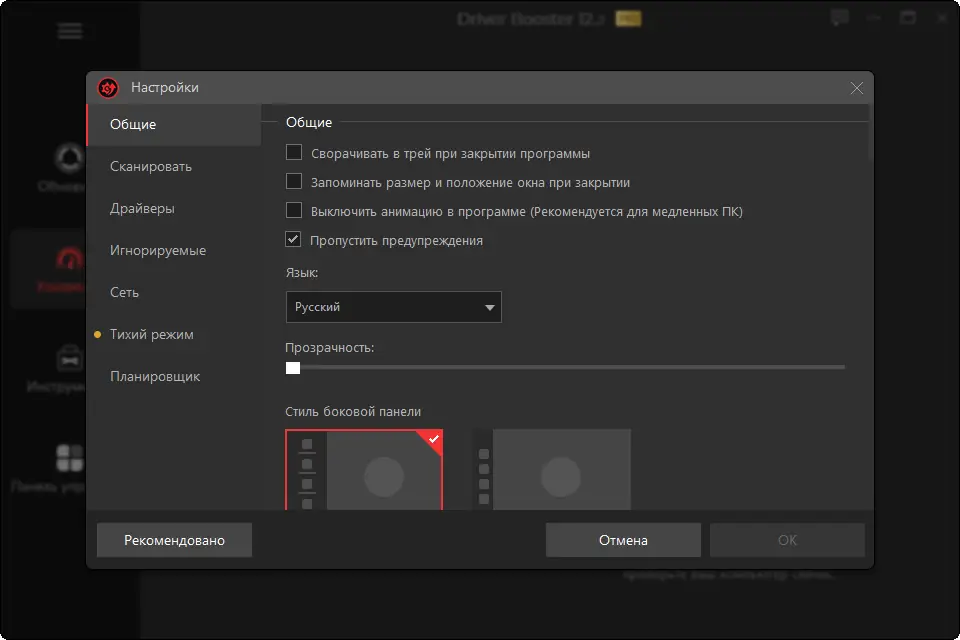Click the Рекомендовано button
Viewport: 960px width, 640px height.
tap(174, 540)
